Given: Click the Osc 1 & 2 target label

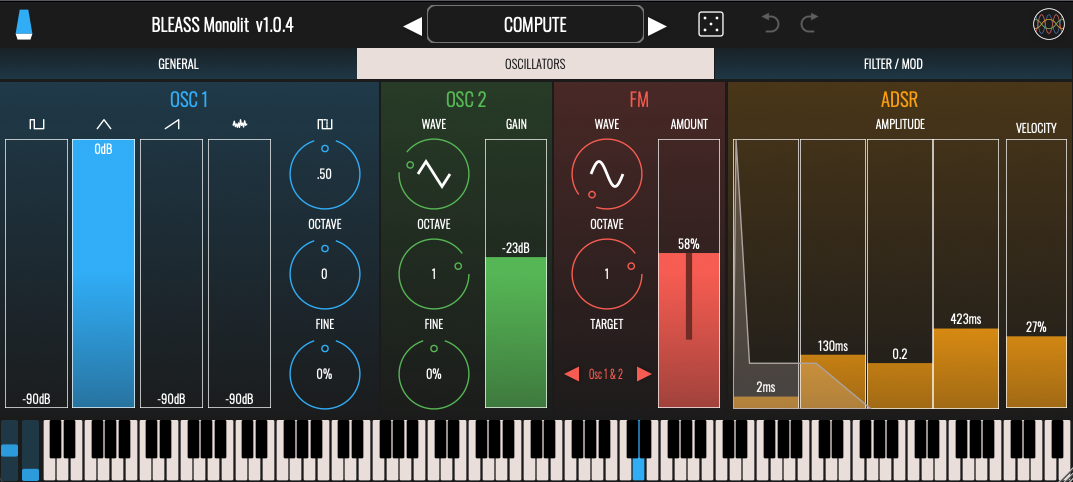Looking at the screenshot, I should 606,374.
